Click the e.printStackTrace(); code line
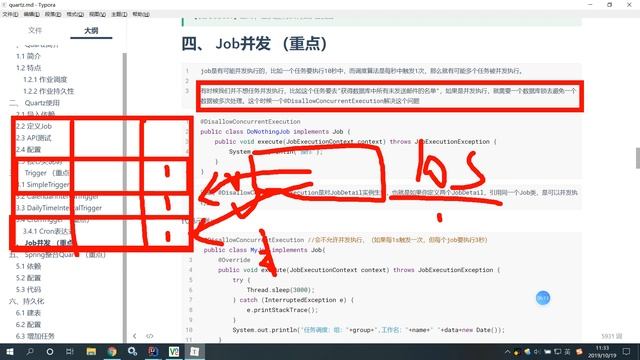 click(282, 310)
